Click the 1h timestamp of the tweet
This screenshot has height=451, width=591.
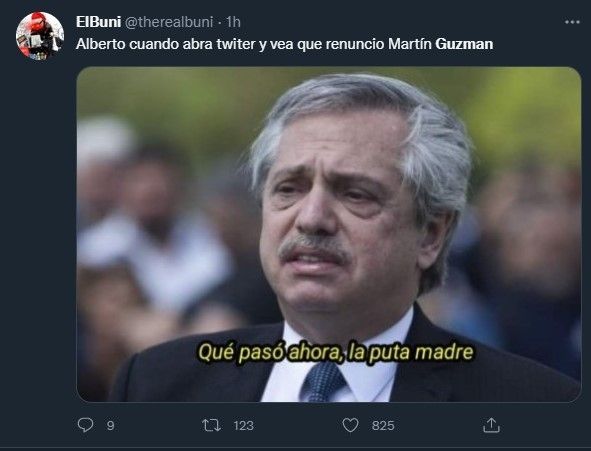coord(233,22)
